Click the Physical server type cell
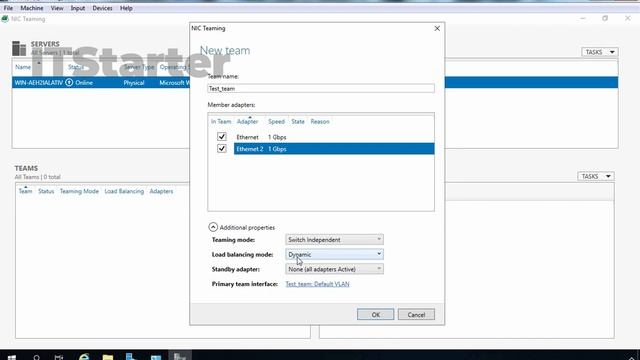Viewport: 640px width, 360px height. [x=134, y=82]
